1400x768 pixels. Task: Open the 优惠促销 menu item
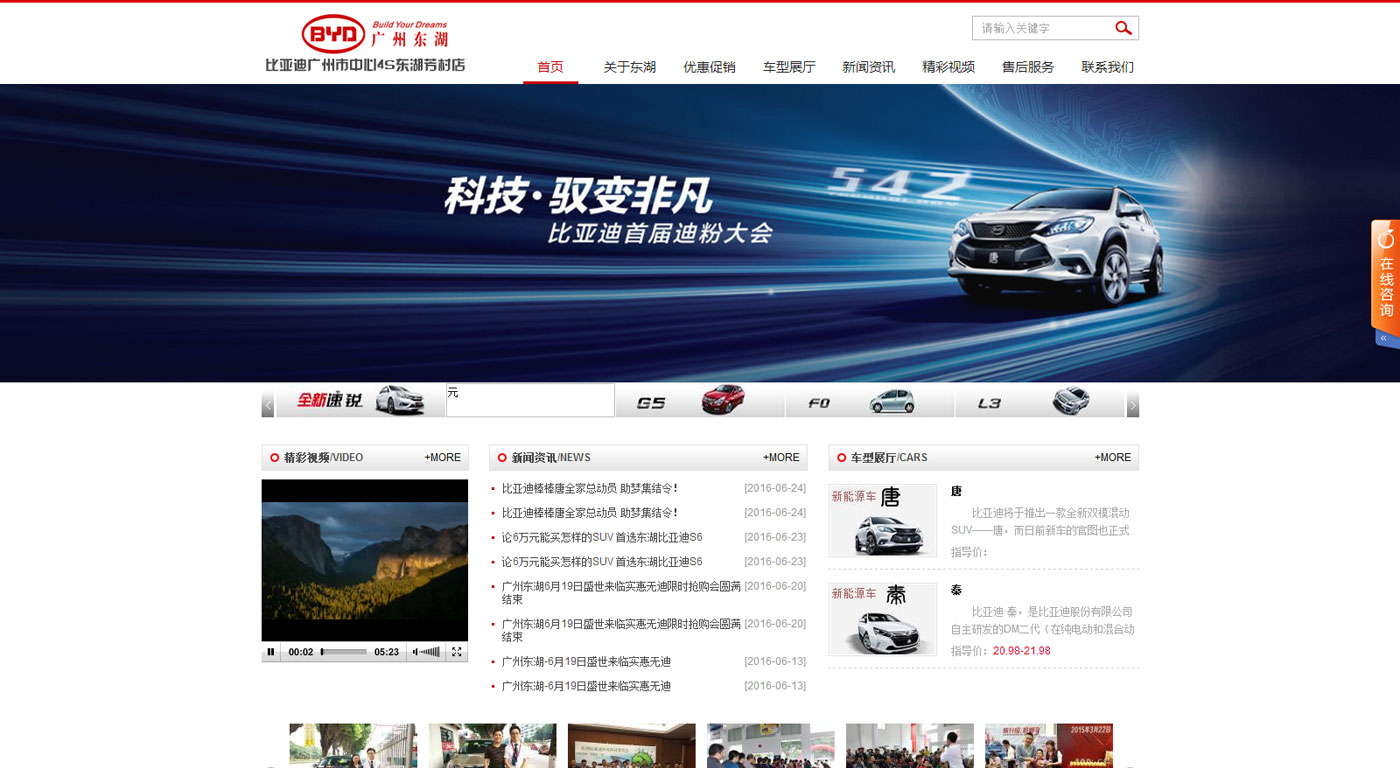click(x=709, y=67)
